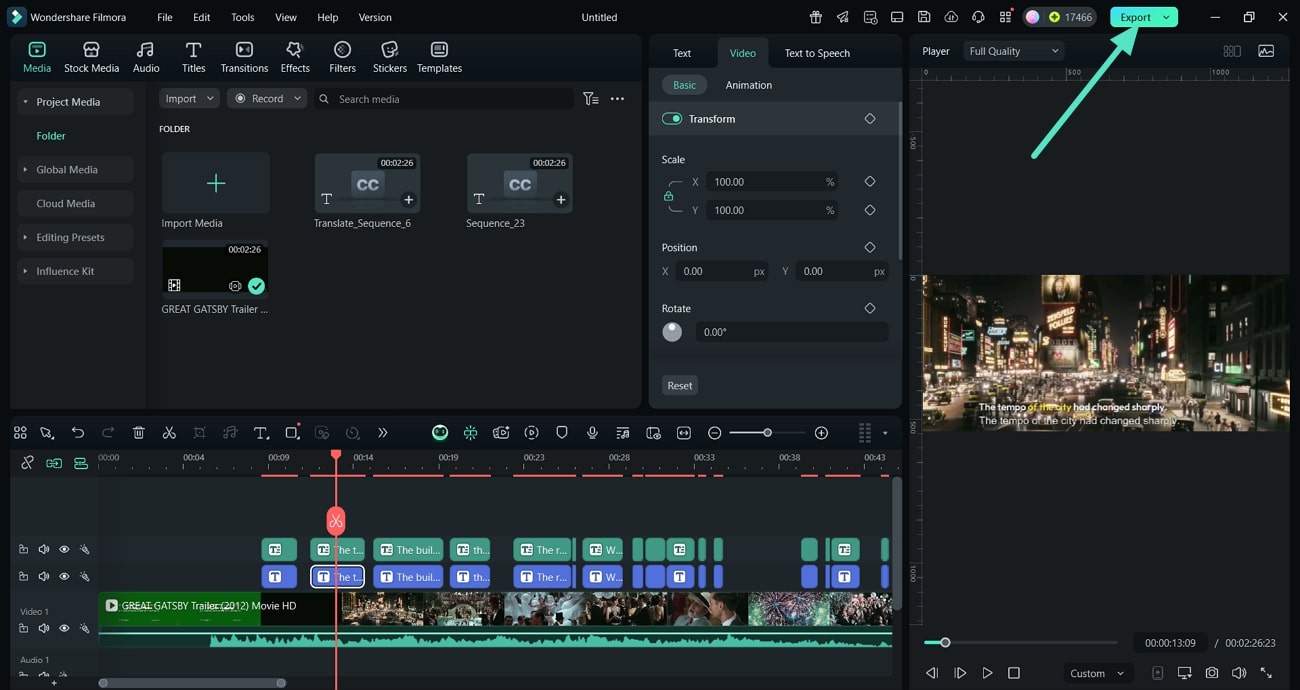Viewport: 1300px width, 690px height.
Task: Open the Filters panel
Action: pyautogui.click(x=342, y=57)
